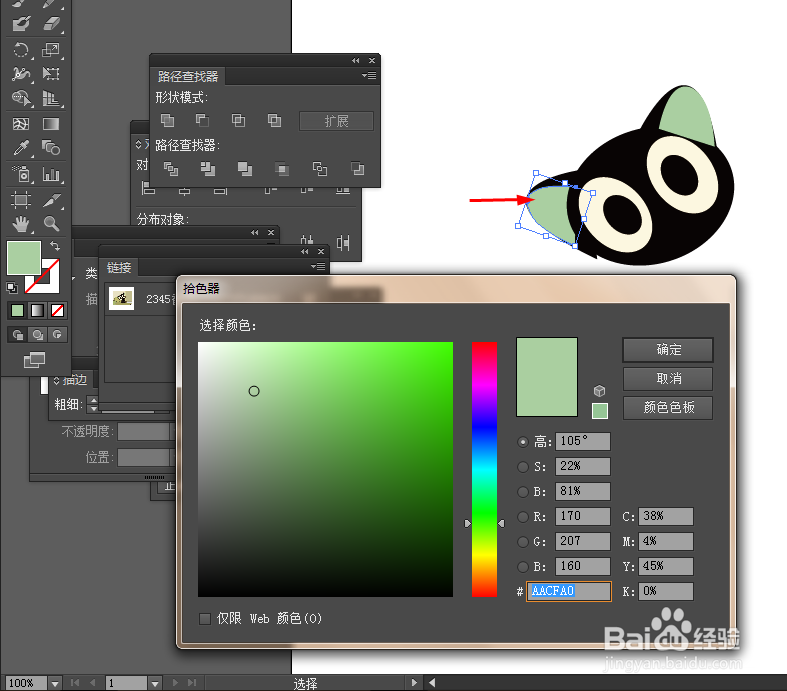Screen dimensions: 787x691
Task: Select the brightness B radio button above R
Action: pos(523,492)
